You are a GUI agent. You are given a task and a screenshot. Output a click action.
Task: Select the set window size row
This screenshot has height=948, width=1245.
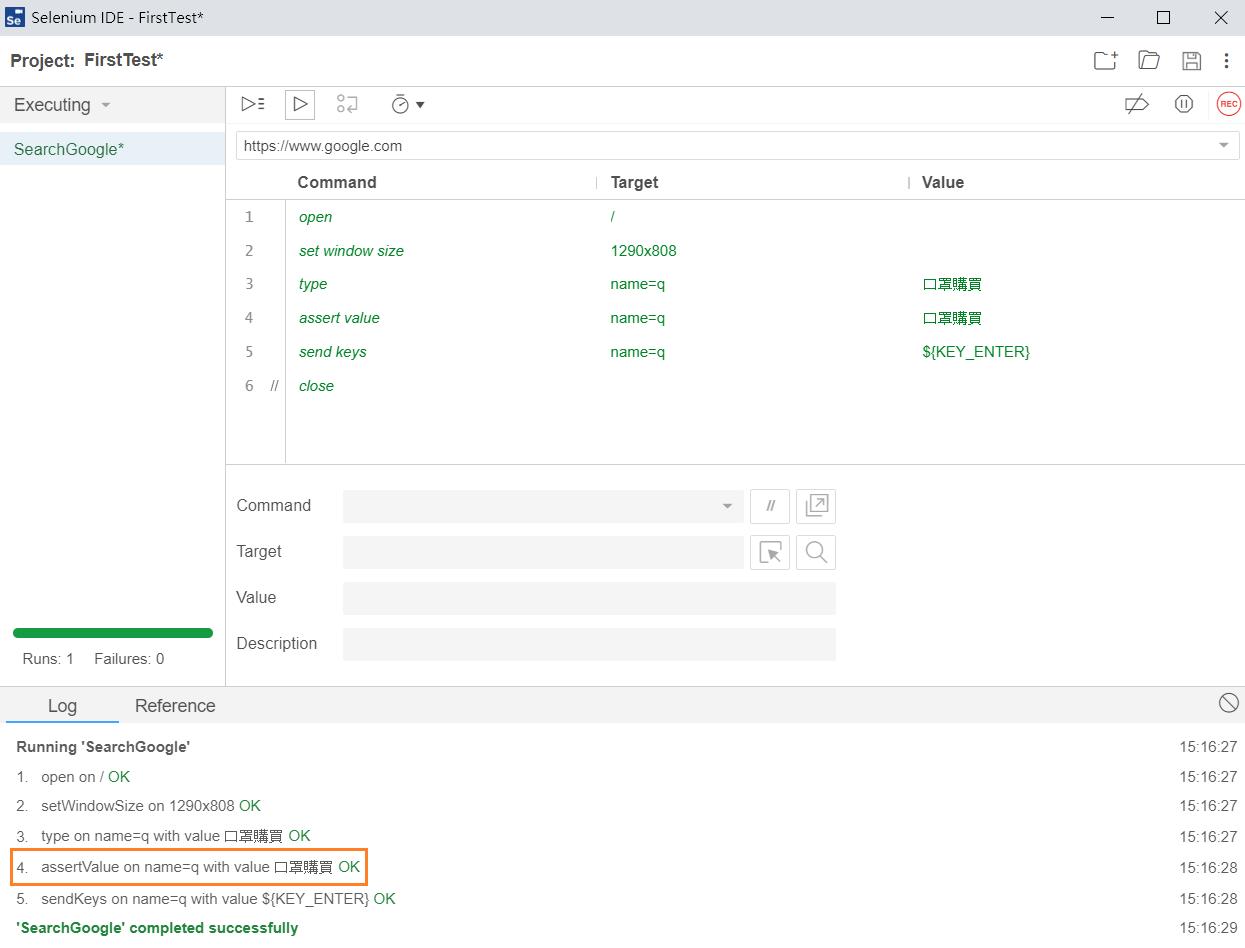pos(735,251)
